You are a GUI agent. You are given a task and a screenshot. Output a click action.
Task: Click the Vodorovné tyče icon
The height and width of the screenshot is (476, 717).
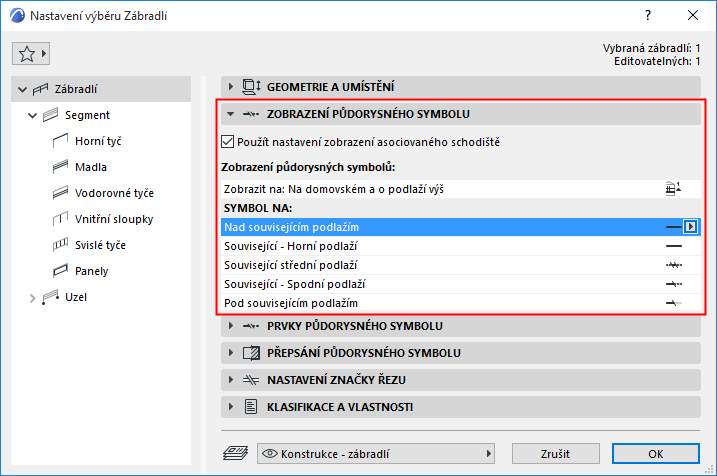pos(58,193)
